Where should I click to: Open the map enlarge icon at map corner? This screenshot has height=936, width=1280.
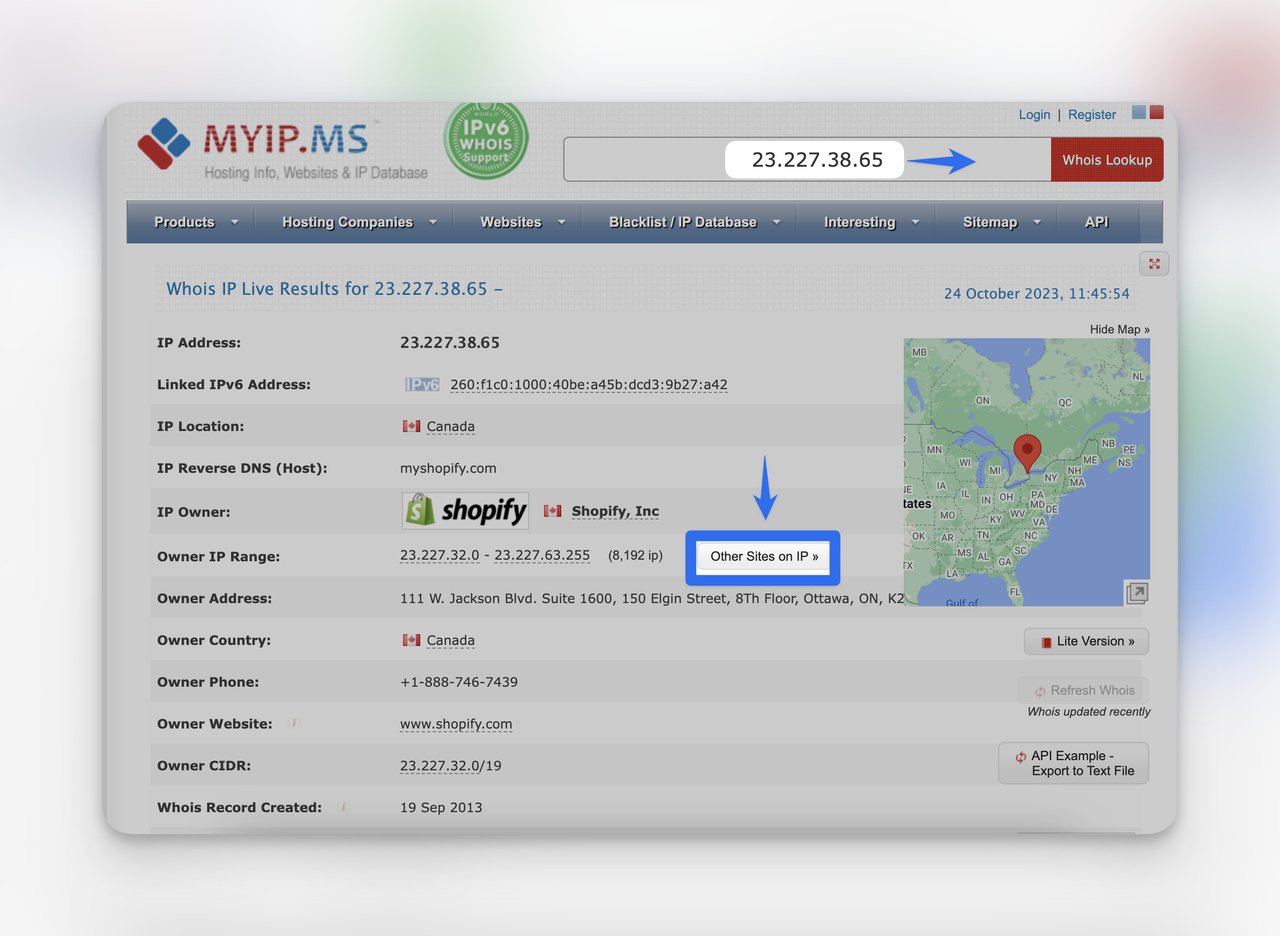[1136, 593]
